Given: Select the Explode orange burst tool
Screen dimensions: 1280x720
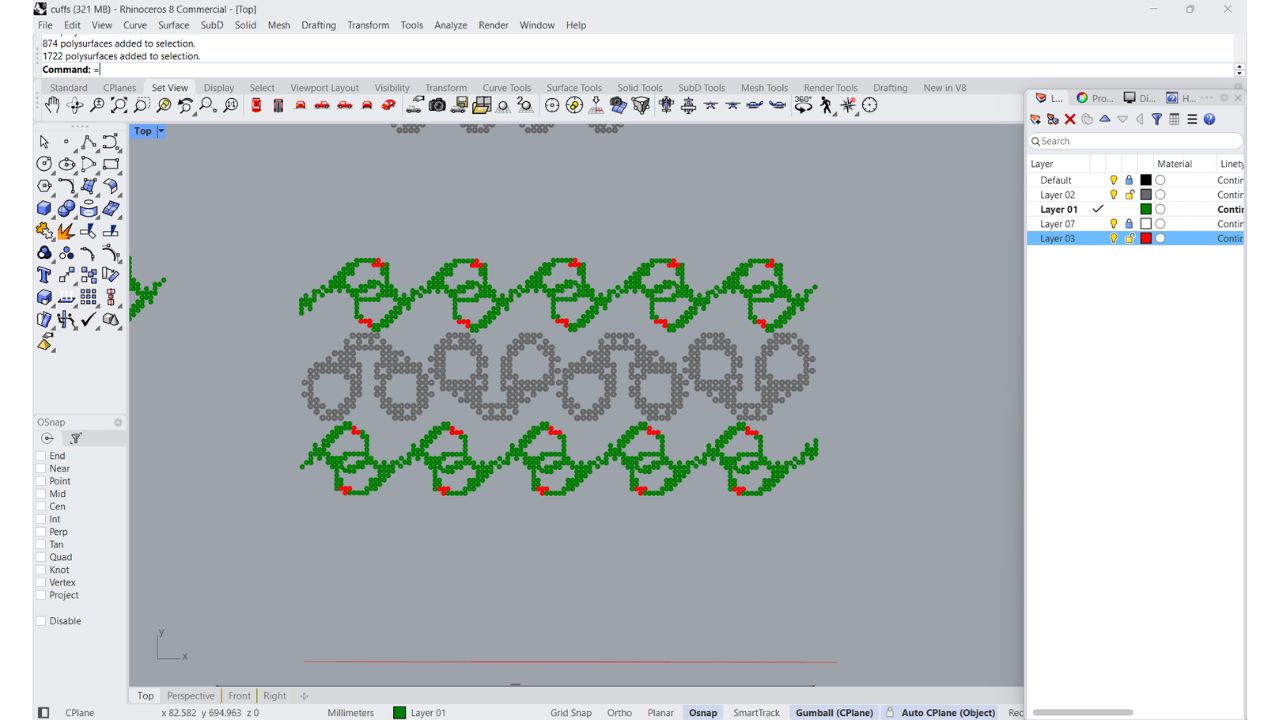Looking at the screenshot, I should (x=66, y=231).
